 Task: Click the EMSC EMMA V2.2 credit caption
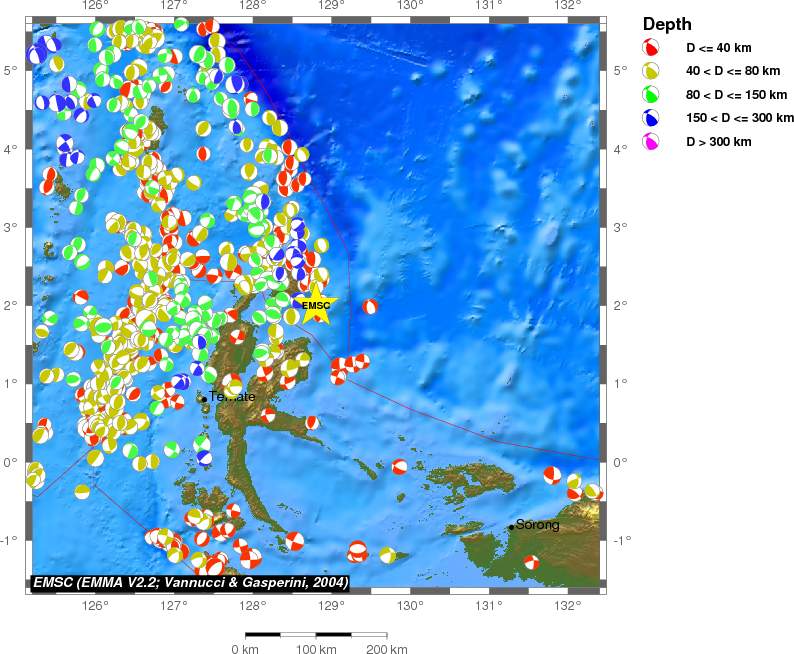(190, 582)
